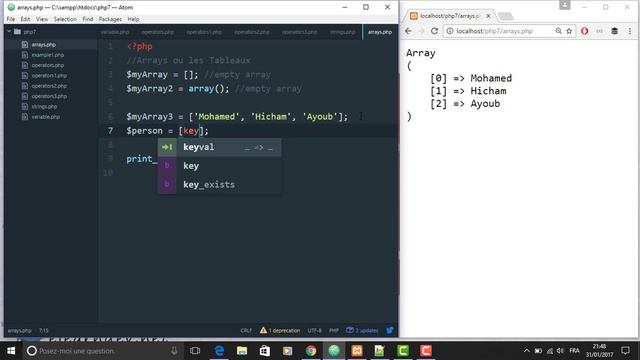Image resolution: width=640 pixels, height=360 pixels.
Task: Click the zoom magnifier in address bar
Action: (x=558, y=31)
